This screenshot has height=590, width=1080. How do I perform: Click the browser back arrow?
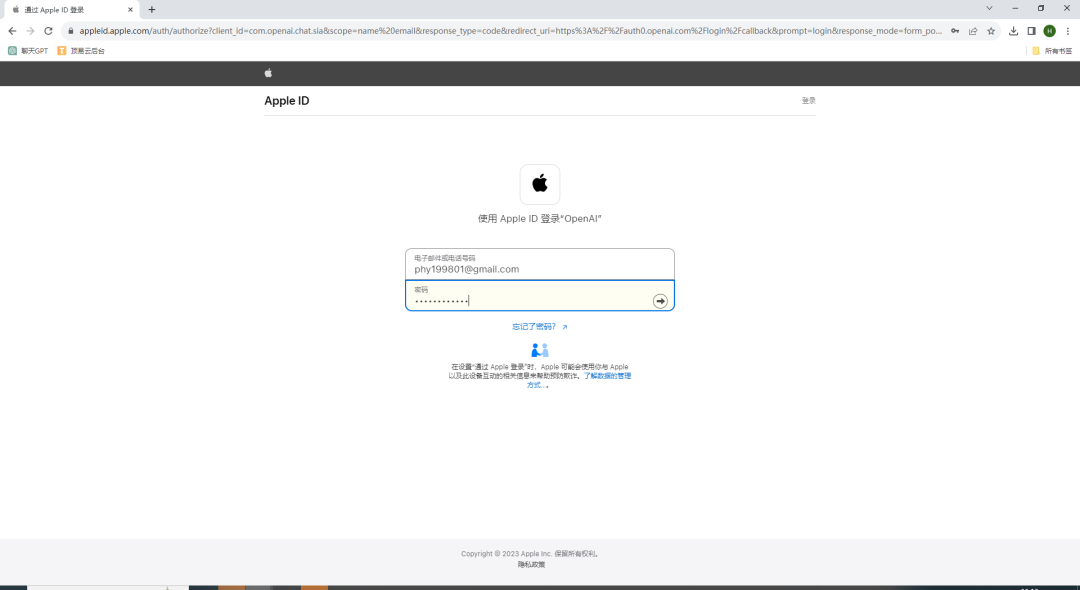click(x=12, y=31)
